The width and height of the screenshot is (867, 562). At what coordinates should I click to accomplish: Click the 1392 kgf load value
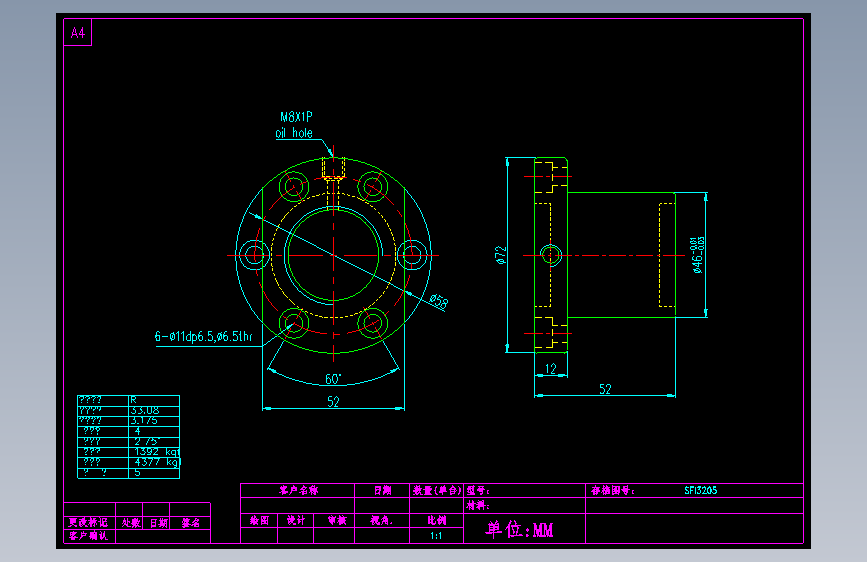pyautogui.click(x=156, y=451)
